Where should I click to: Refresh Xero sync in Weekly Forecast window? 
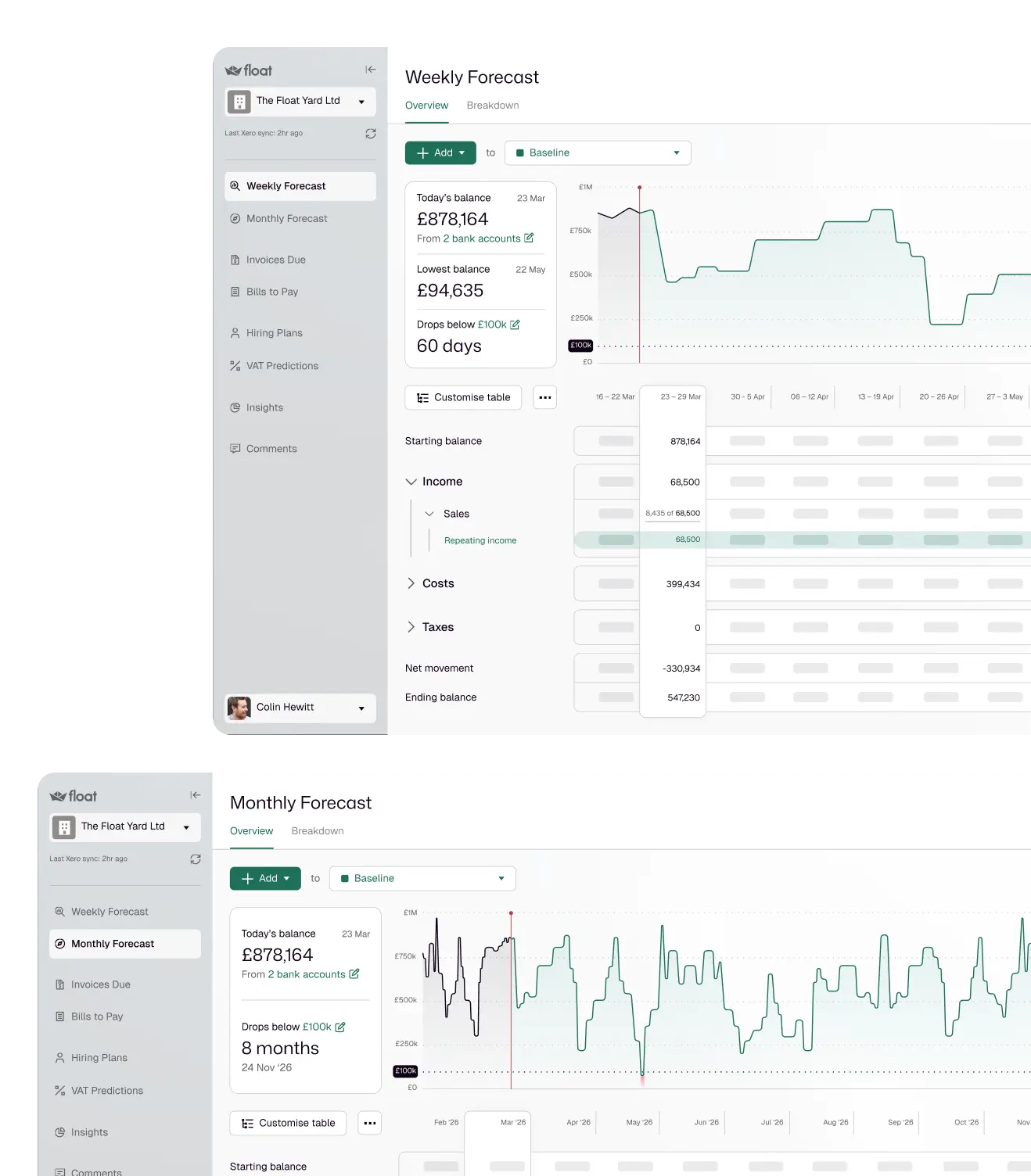pos(370,134)
